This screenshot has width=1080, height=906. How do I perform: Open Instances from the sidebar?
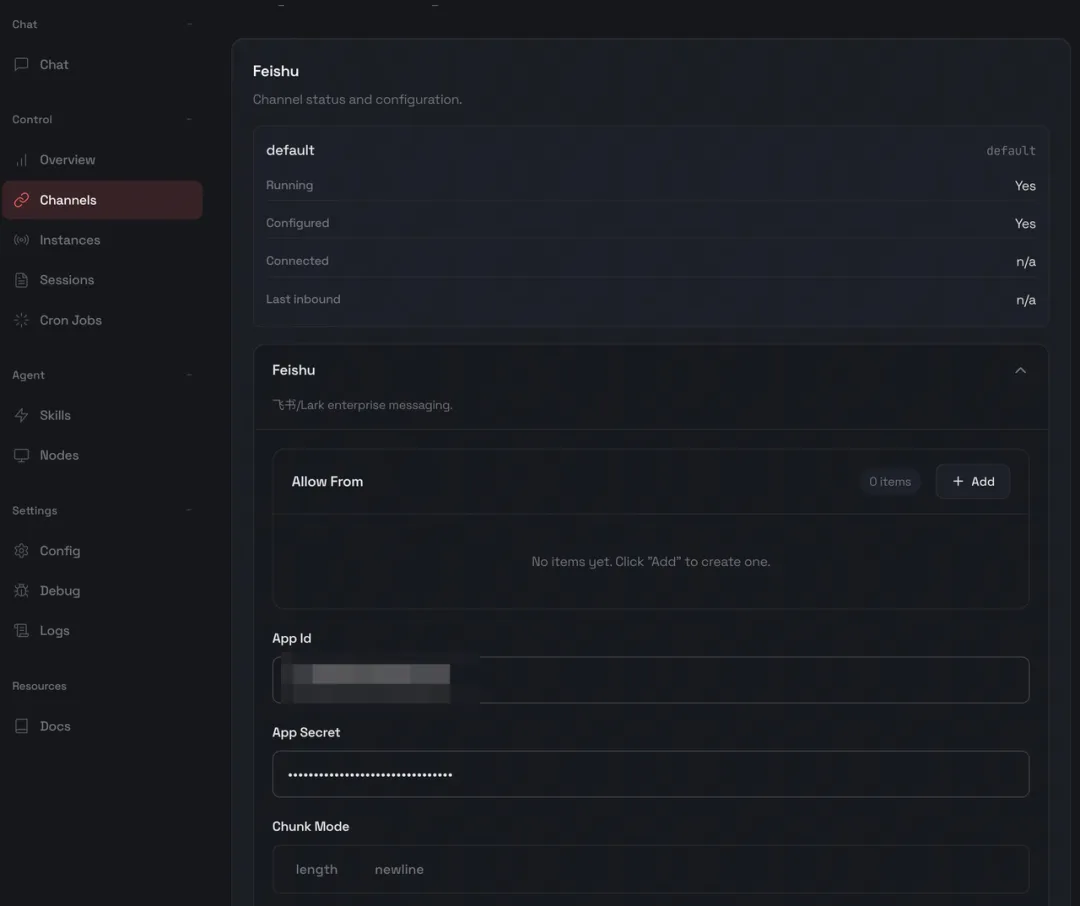tap(102, 240)
